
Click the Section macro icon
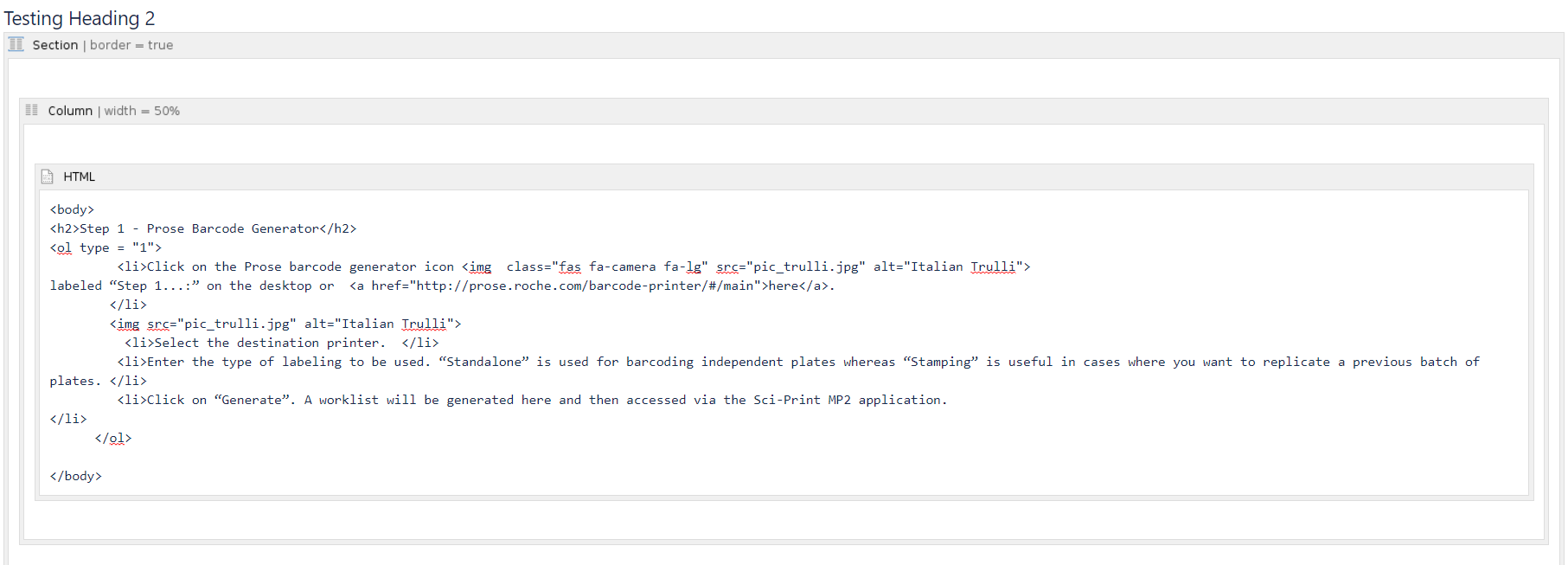coord(16,44)
